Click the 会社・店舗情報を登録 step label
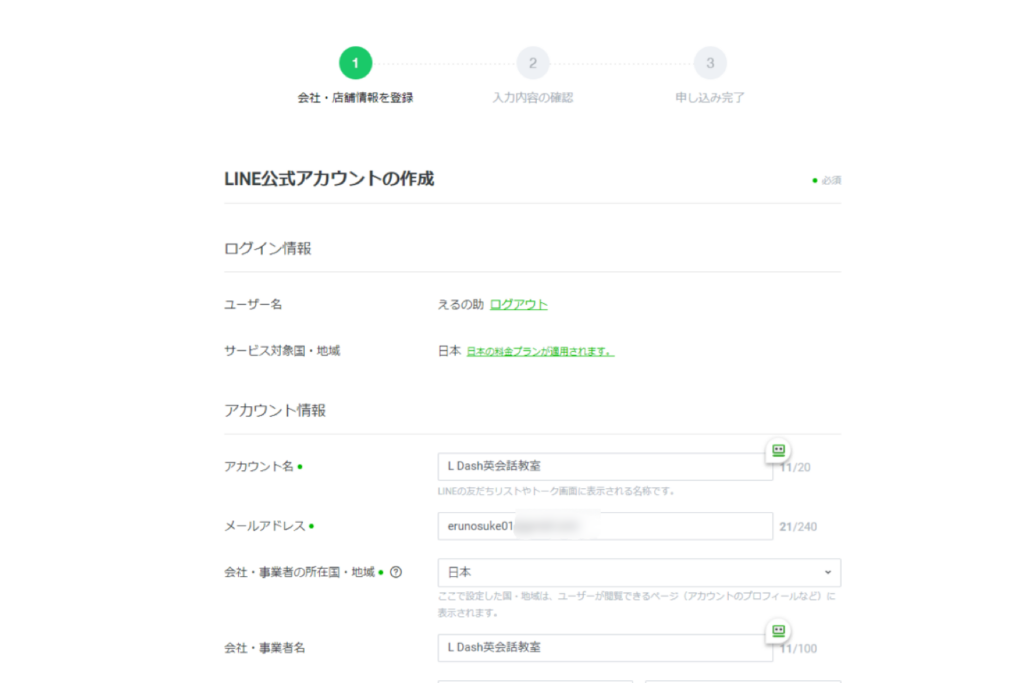The image size is (1024, 683). coord(355,98)
